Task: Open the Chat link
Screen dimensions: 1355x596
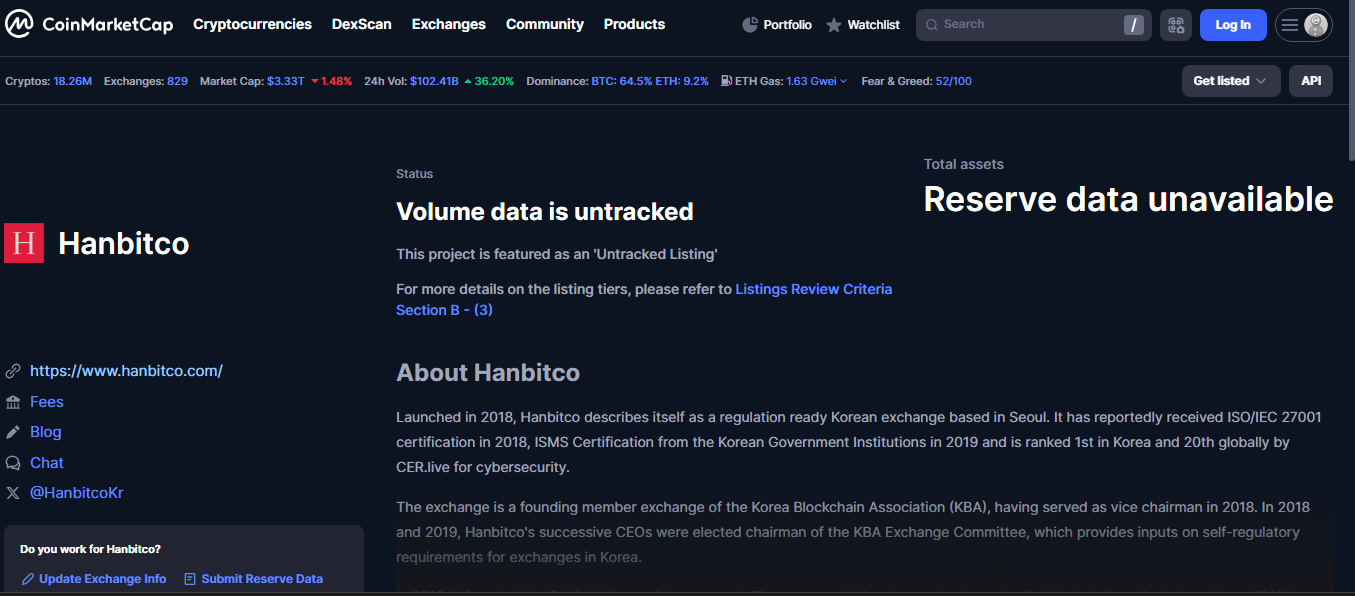Action: click(x=47, y=463)
